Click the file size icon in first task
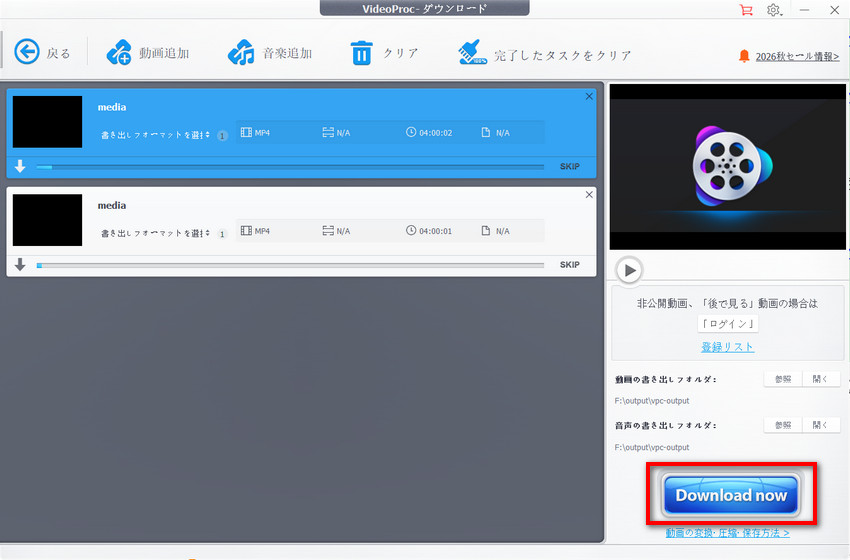This screenshot has height=560, width=850. tap(486, 132)
